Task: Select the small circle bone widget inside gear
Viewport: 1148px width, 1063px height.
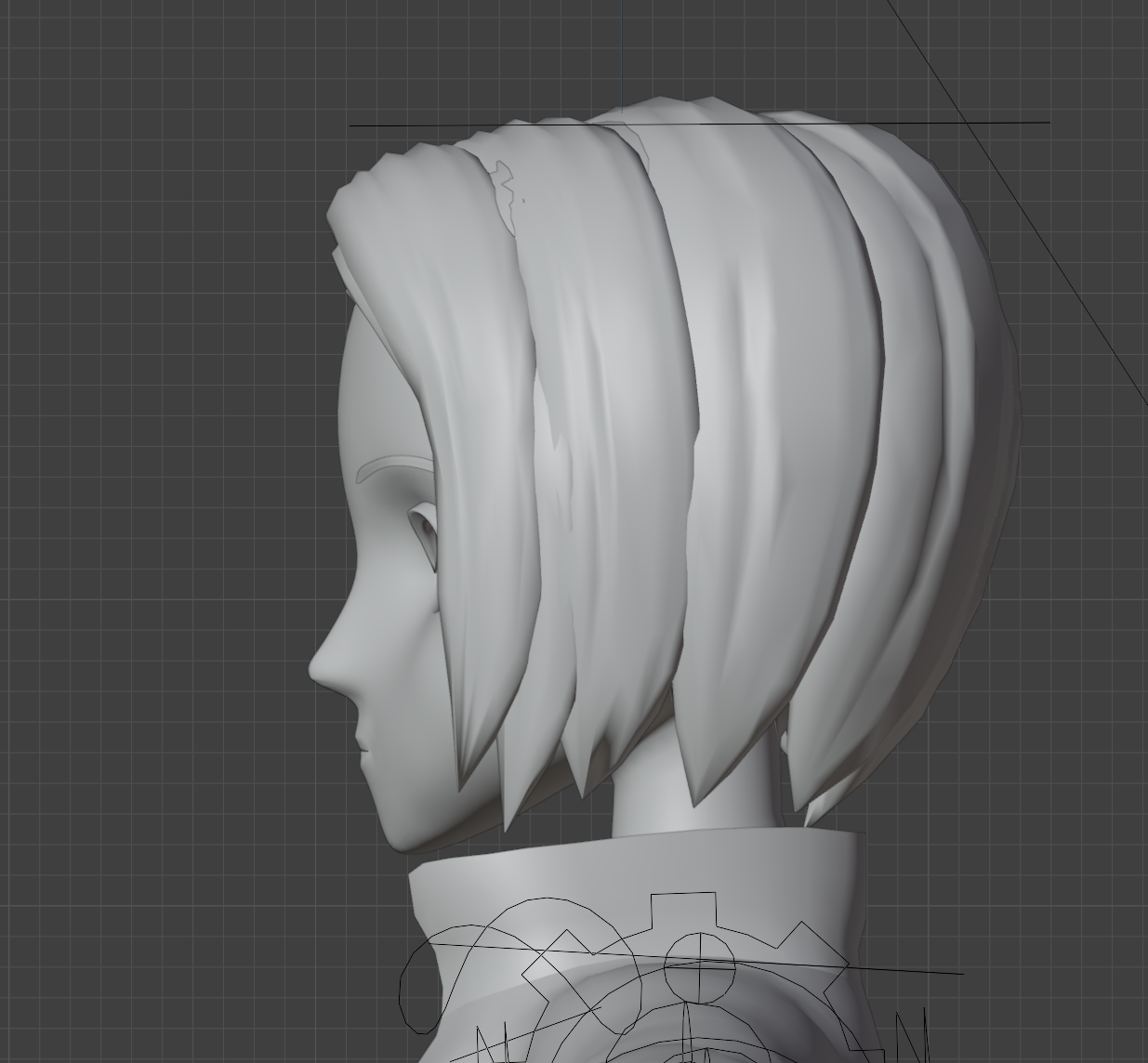Action: (699, 967)
